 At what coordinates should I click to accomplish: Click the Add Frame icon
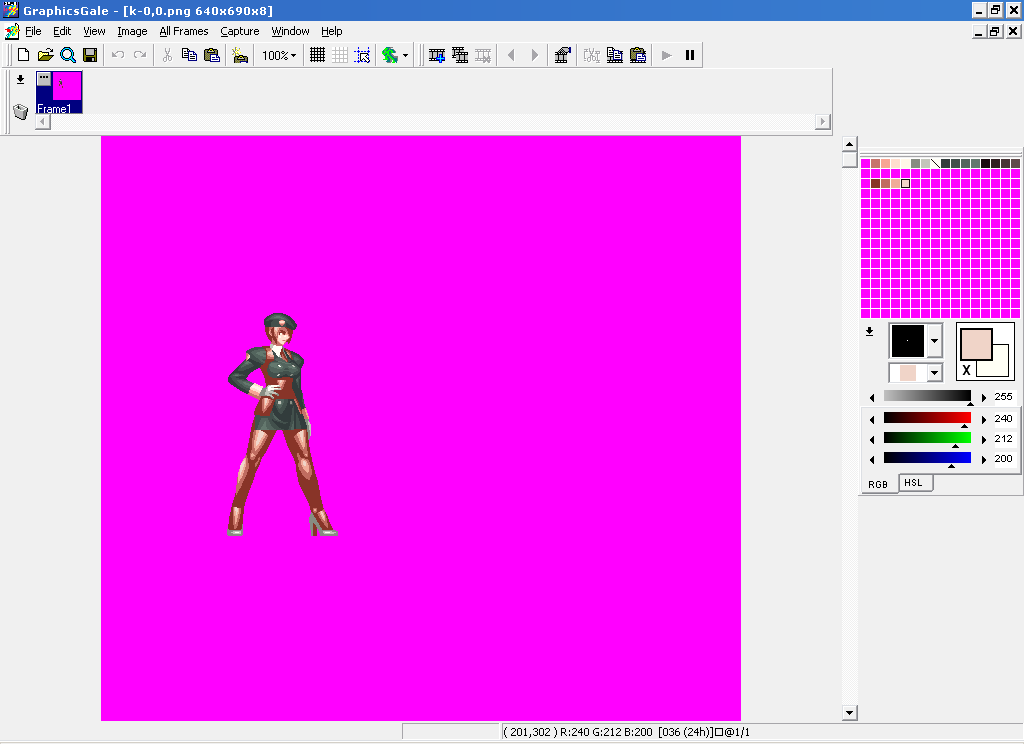coord(437,55)
